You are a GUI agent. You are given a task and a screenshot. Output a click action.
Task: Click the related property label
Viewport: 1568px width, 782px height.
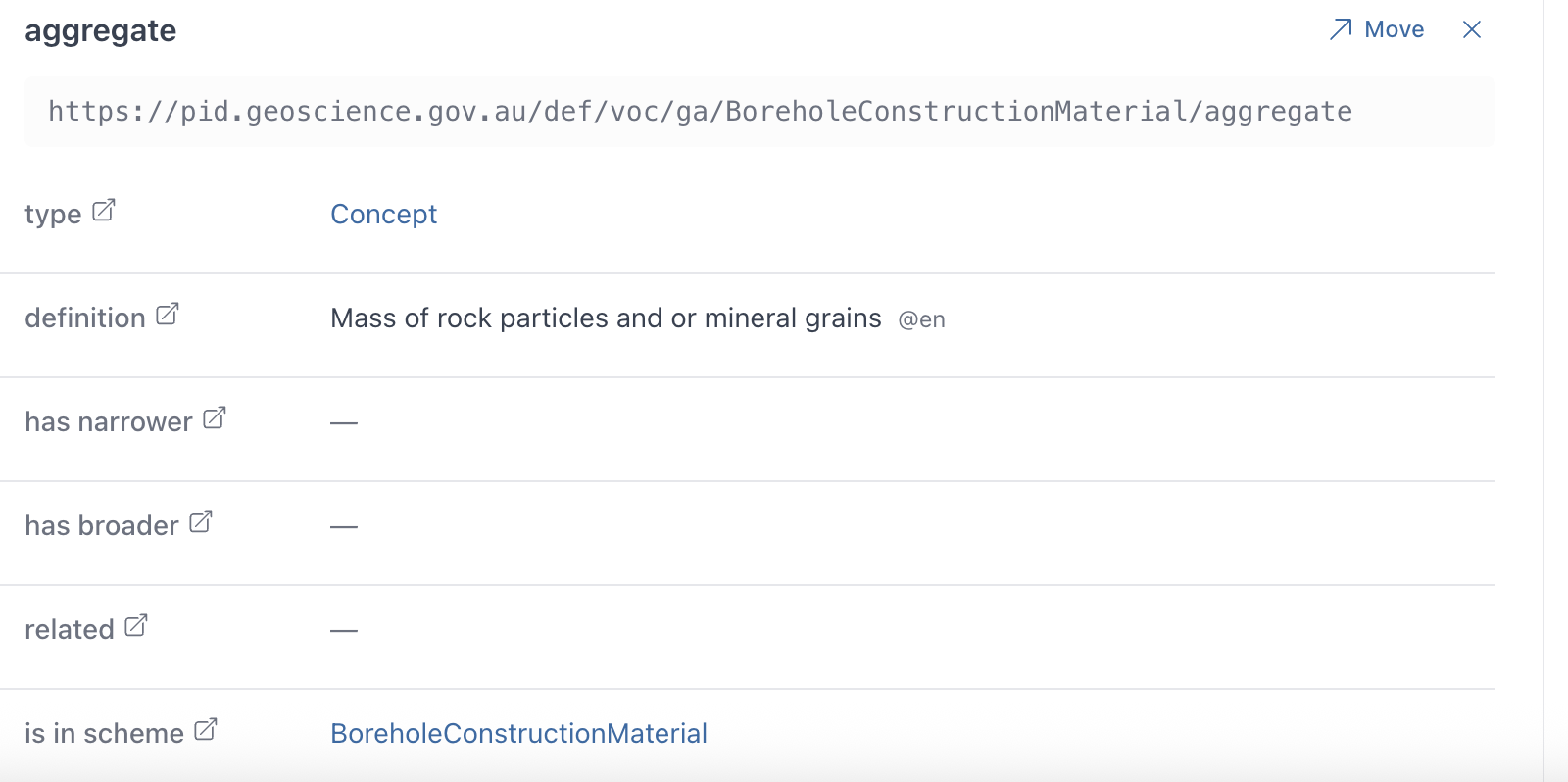69,629
